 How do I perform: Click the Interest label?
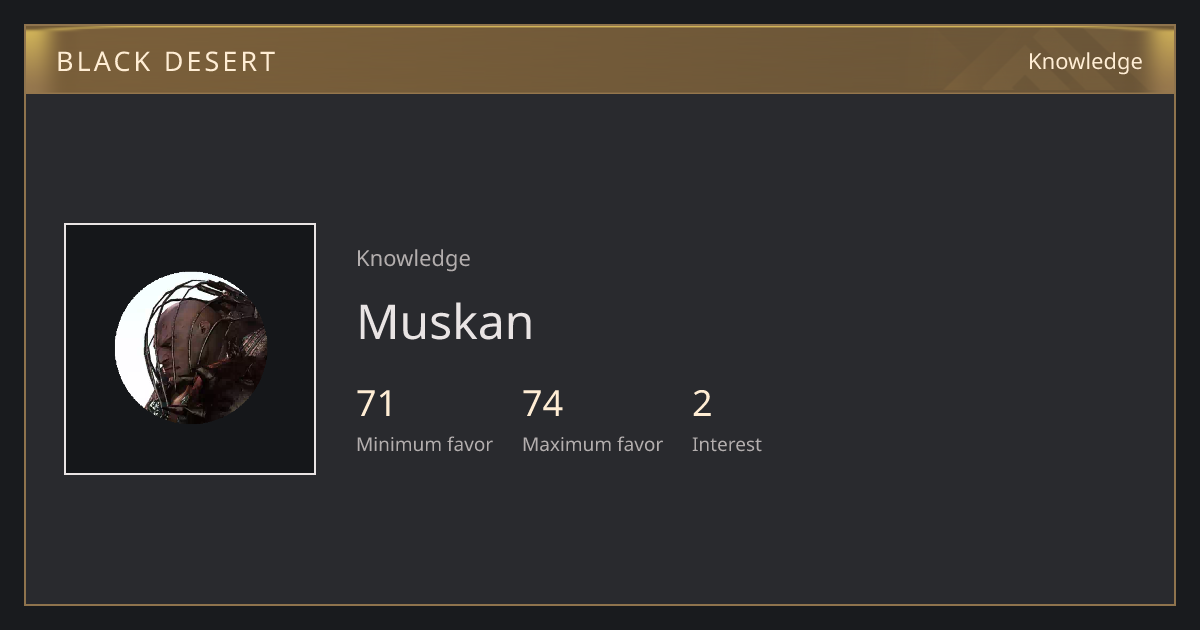click(727, 445)
